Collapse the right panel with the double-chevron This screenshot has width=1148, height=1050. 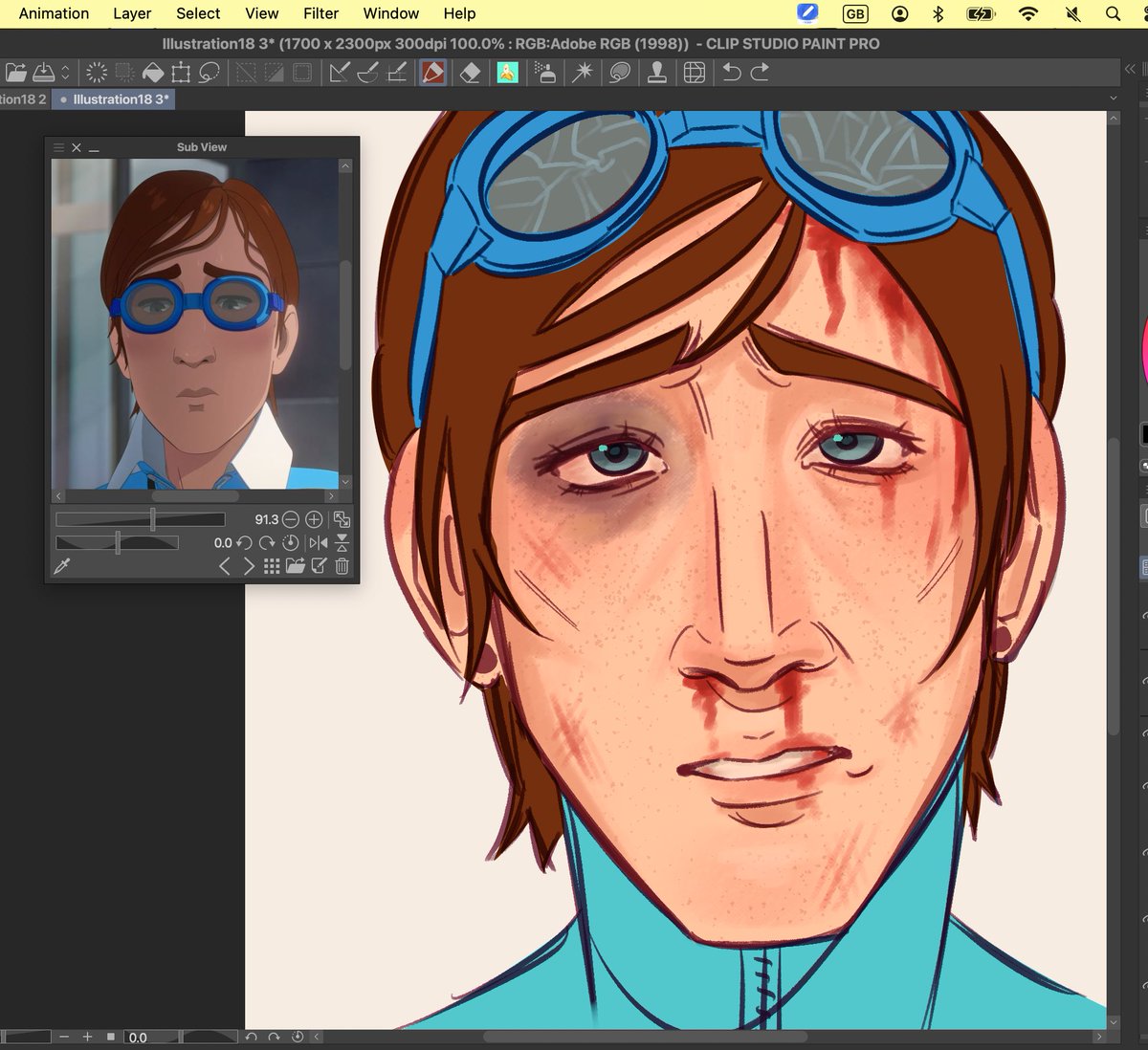click(x=1130, y=69)
